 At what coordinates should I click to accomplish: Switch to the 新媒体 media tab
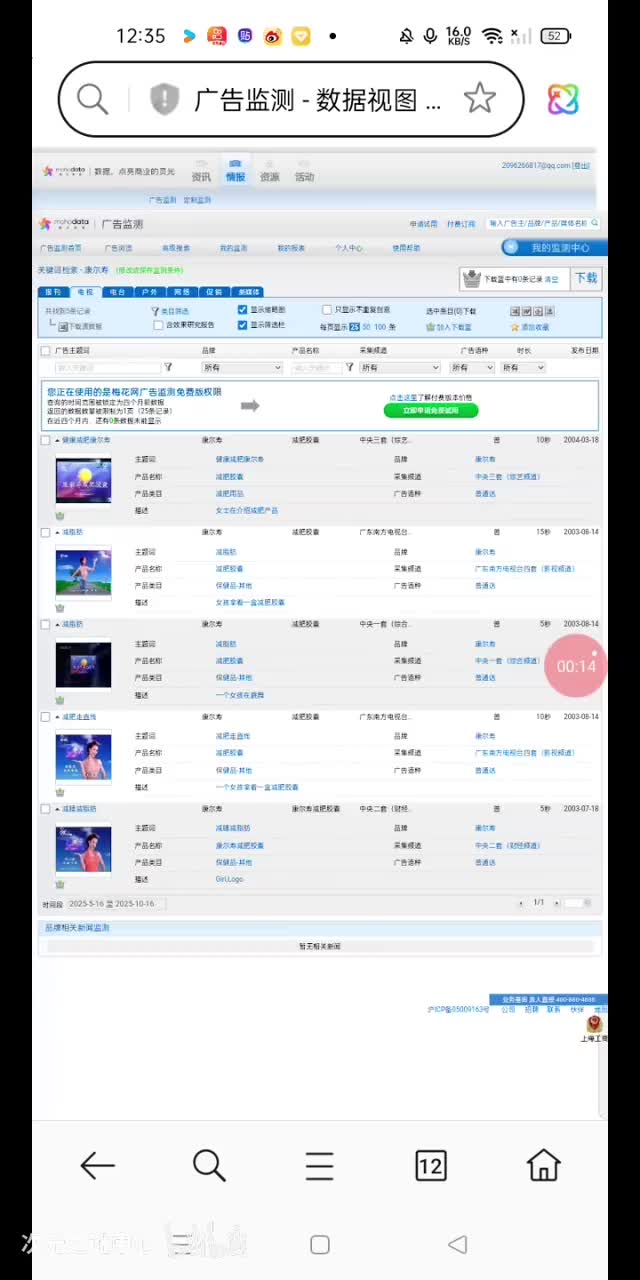[247, 292]
